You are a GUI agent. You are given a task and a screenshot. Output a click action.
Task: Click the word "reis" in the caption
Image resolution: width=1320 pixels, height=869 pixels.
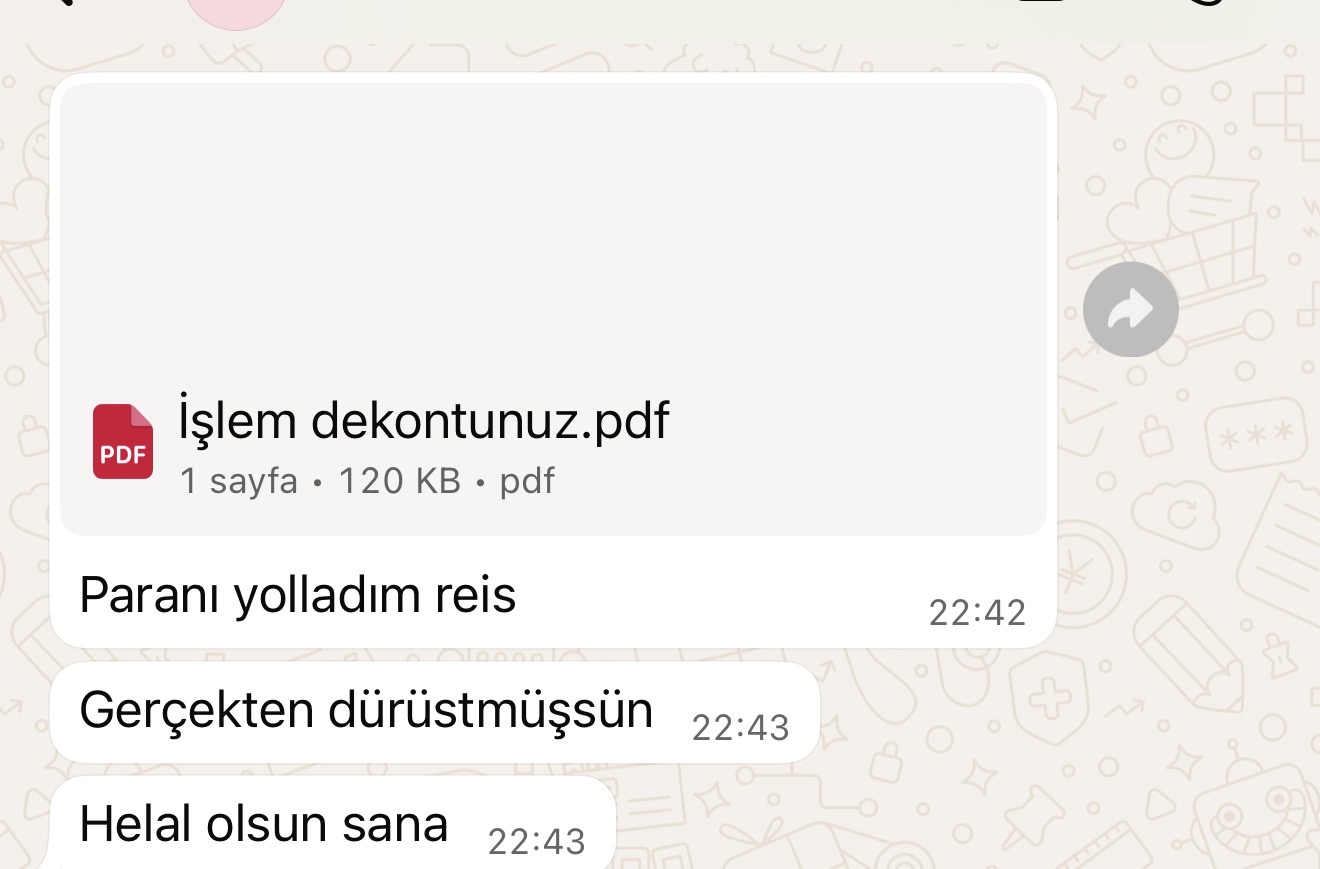pos(476,595)
